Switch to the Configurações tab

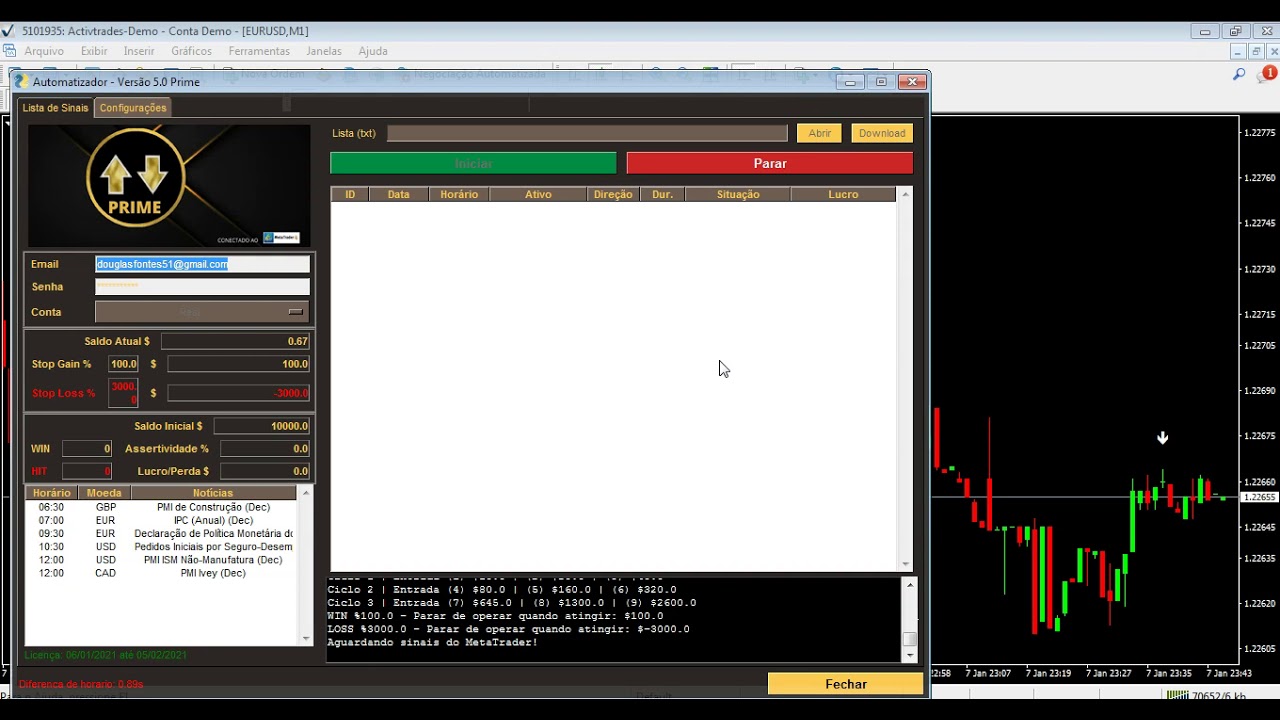coord(133,108)
